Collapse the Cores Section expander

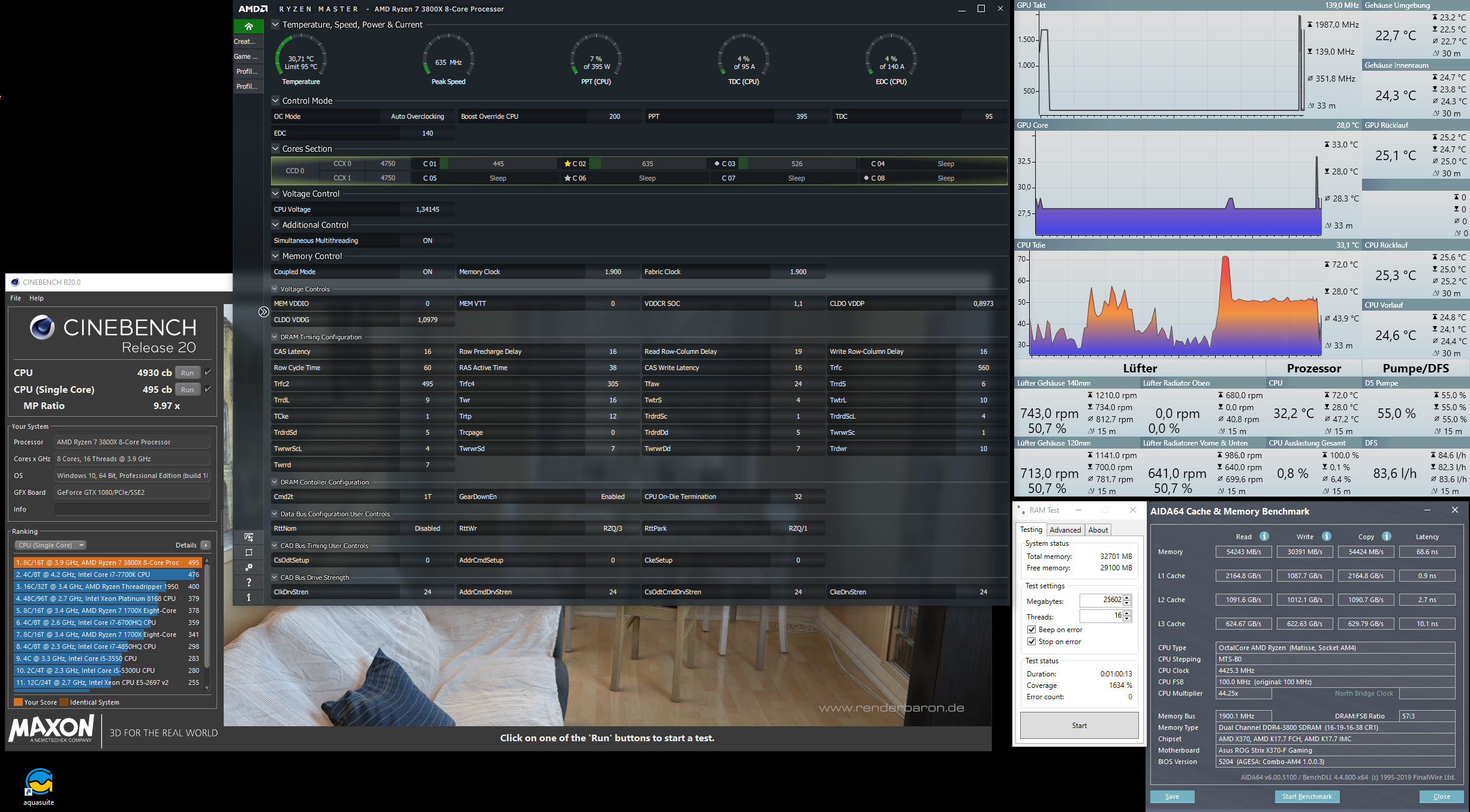(x=275, y=149)
